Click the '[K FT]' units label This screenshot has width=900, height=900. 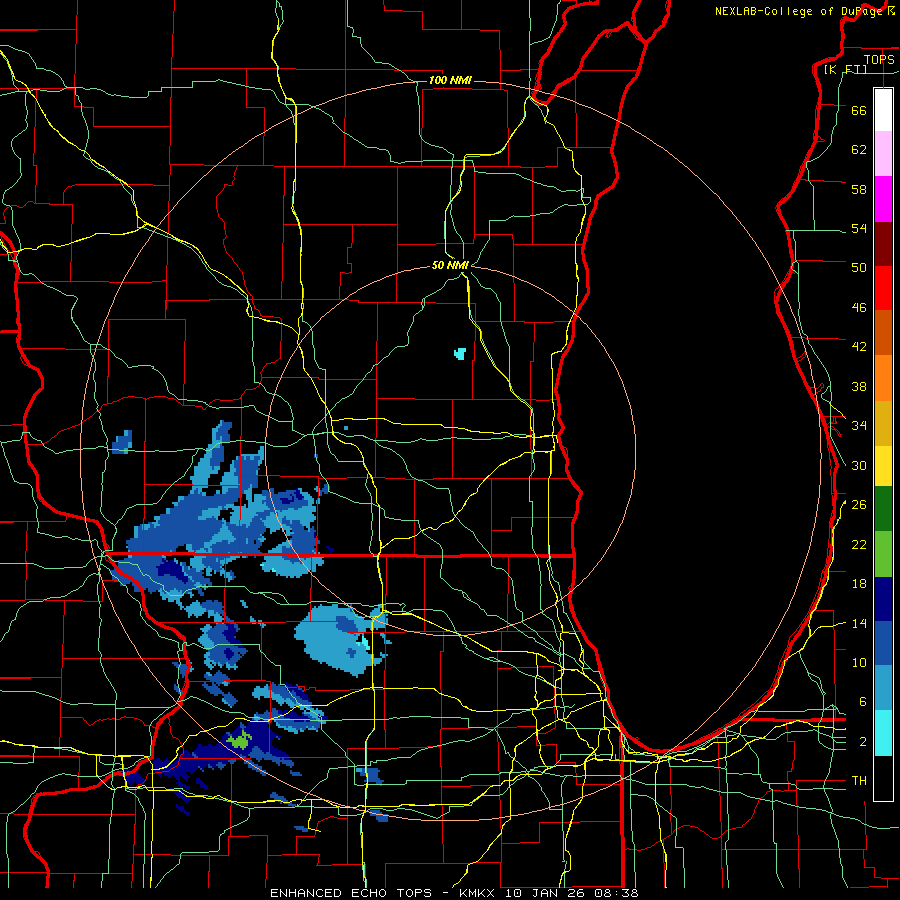[x=846, y=69]
